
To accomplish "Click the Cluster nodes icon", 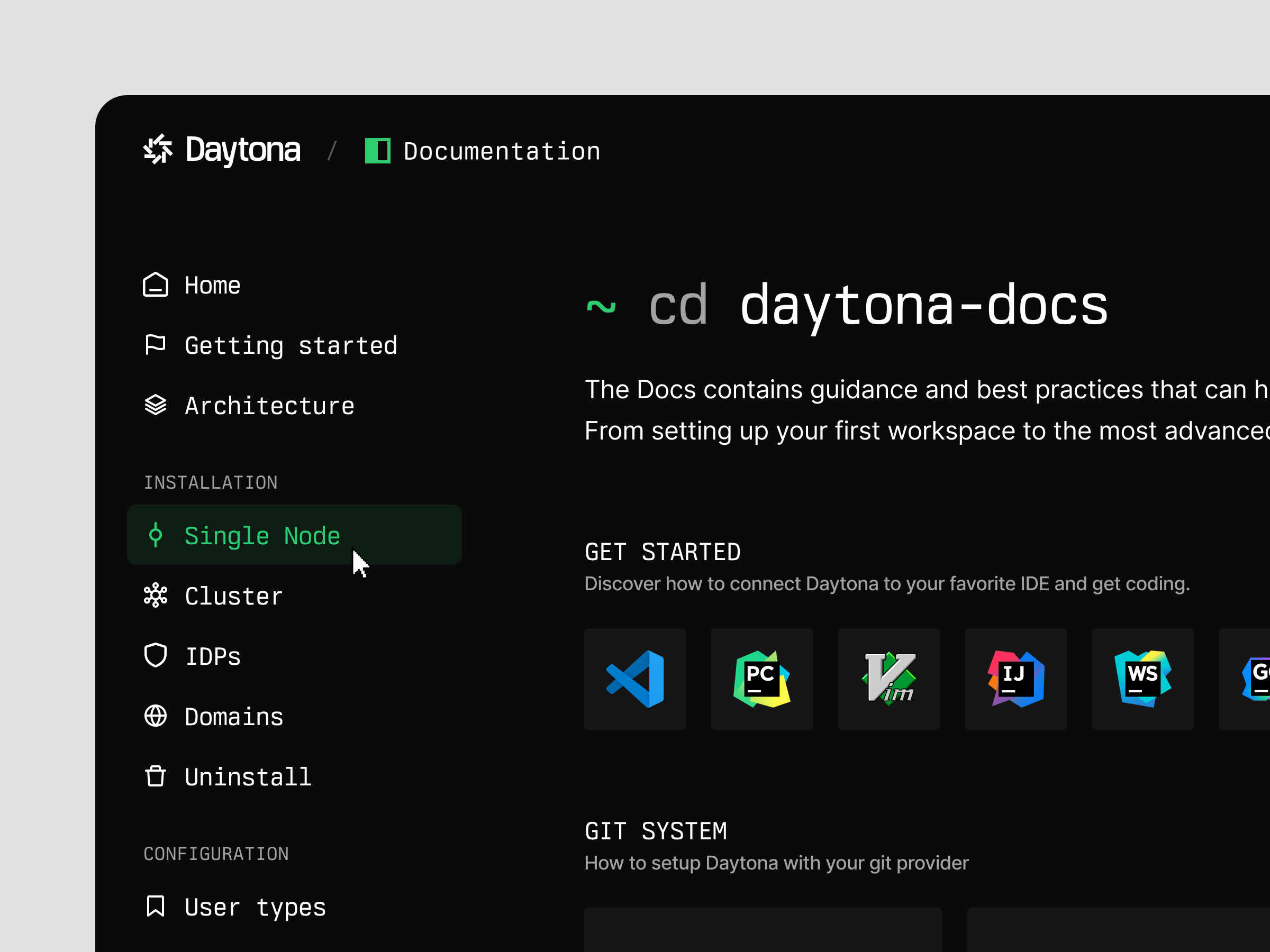I will point(156,596).
